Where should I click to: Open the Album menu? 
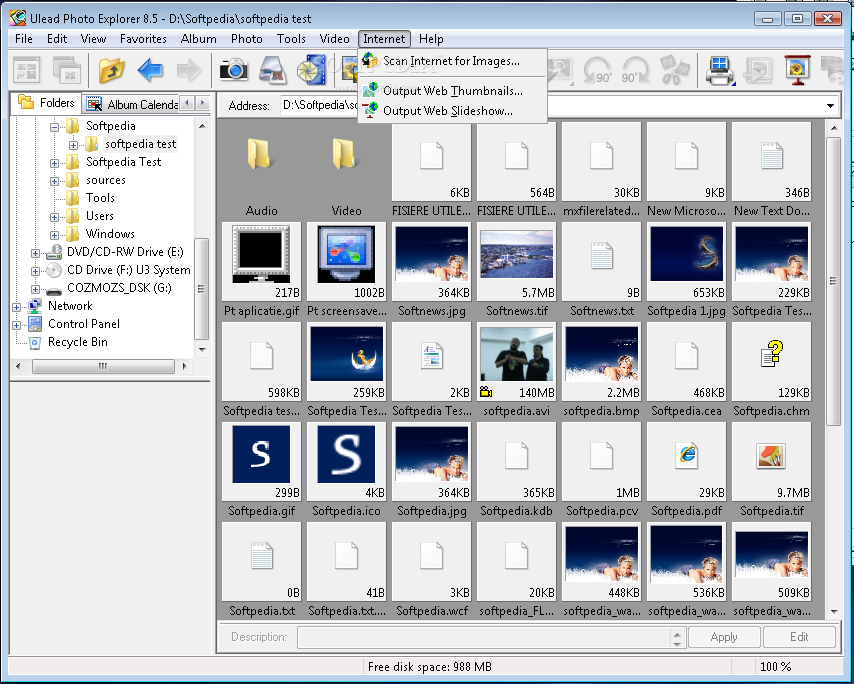(198, 39)
